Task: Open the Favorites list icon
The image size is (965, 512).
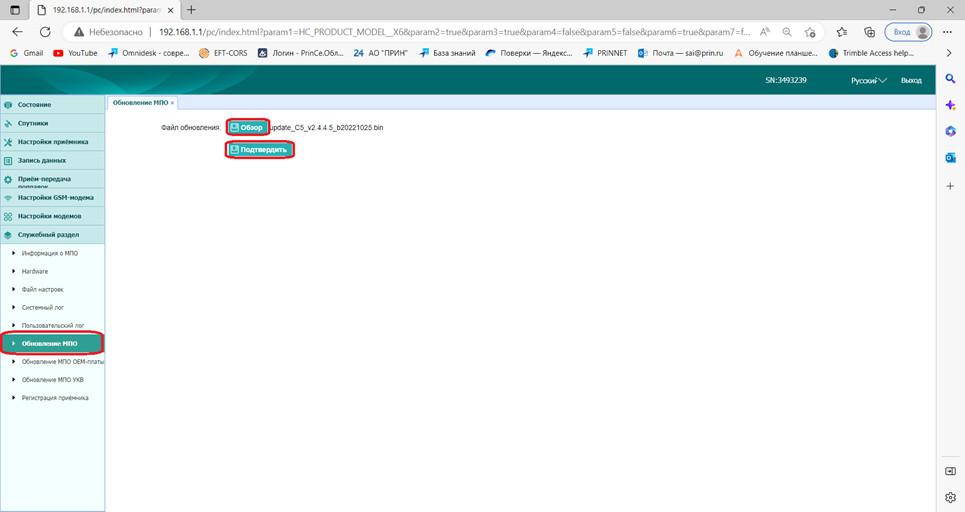Action: pyautogui.click(x=842, y=32)
